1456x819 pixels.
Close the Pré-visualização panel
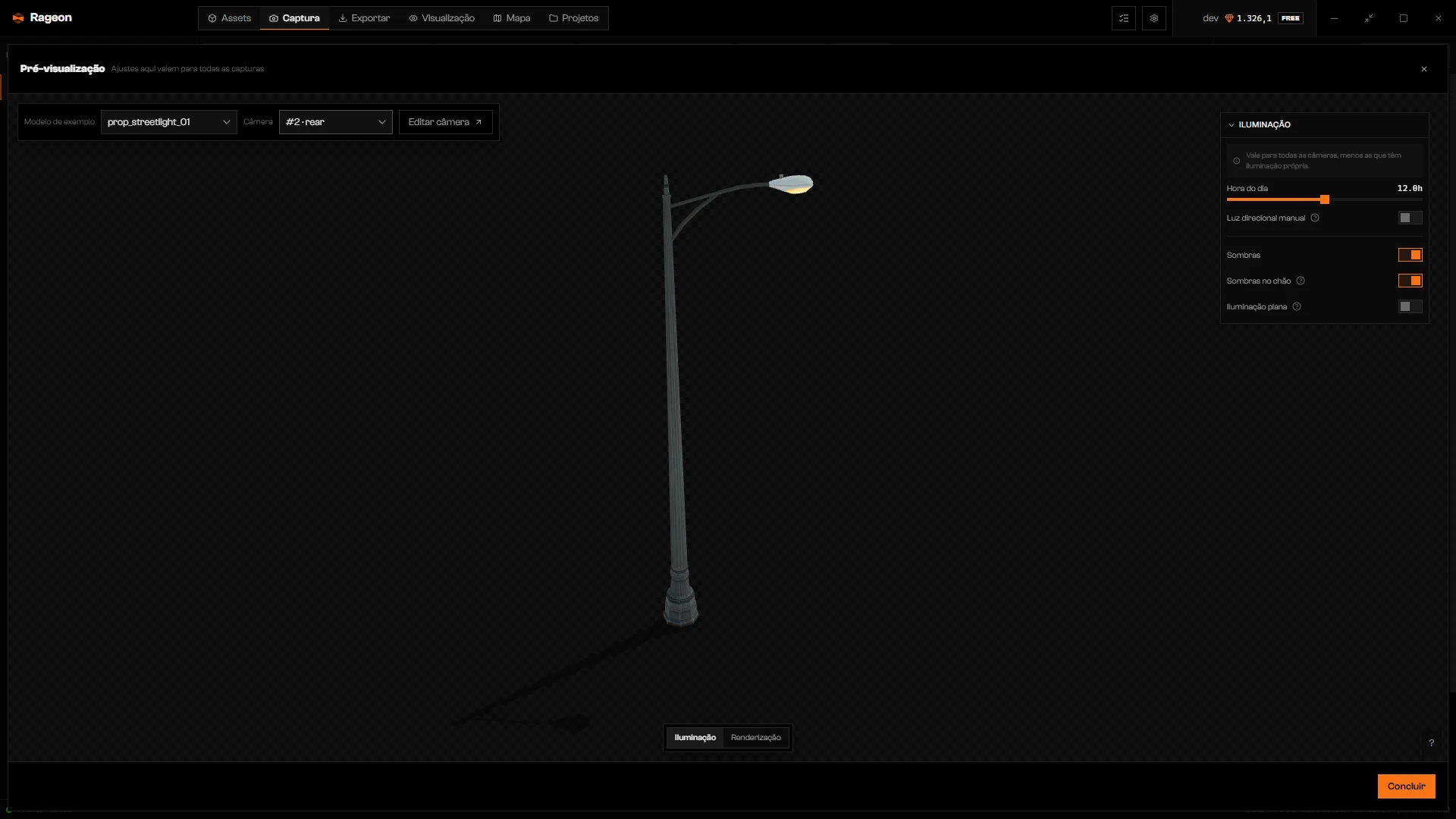(x=1424, y=69)
